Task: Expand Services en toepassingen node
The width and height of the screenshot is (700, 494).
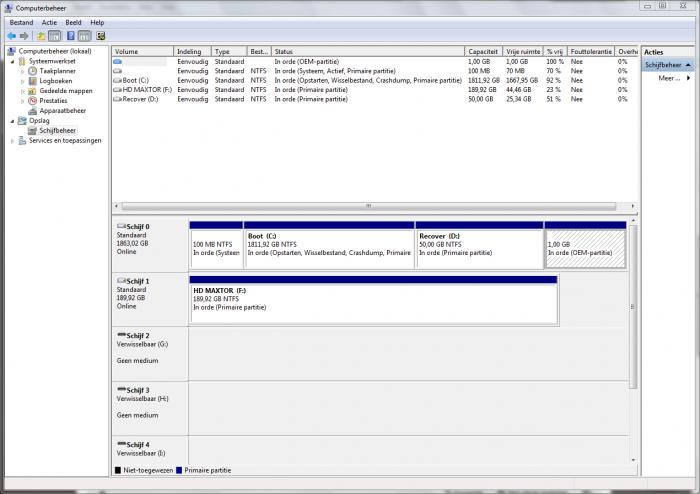Action: (12, 141)
